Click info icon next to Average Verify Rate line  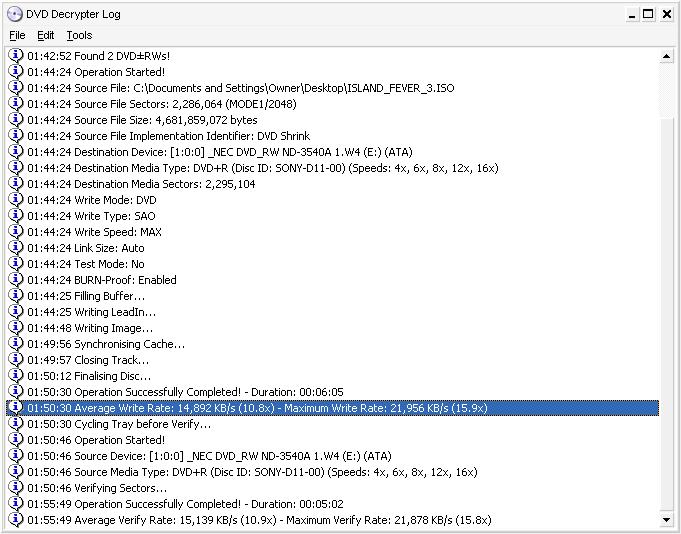[15, 519]
